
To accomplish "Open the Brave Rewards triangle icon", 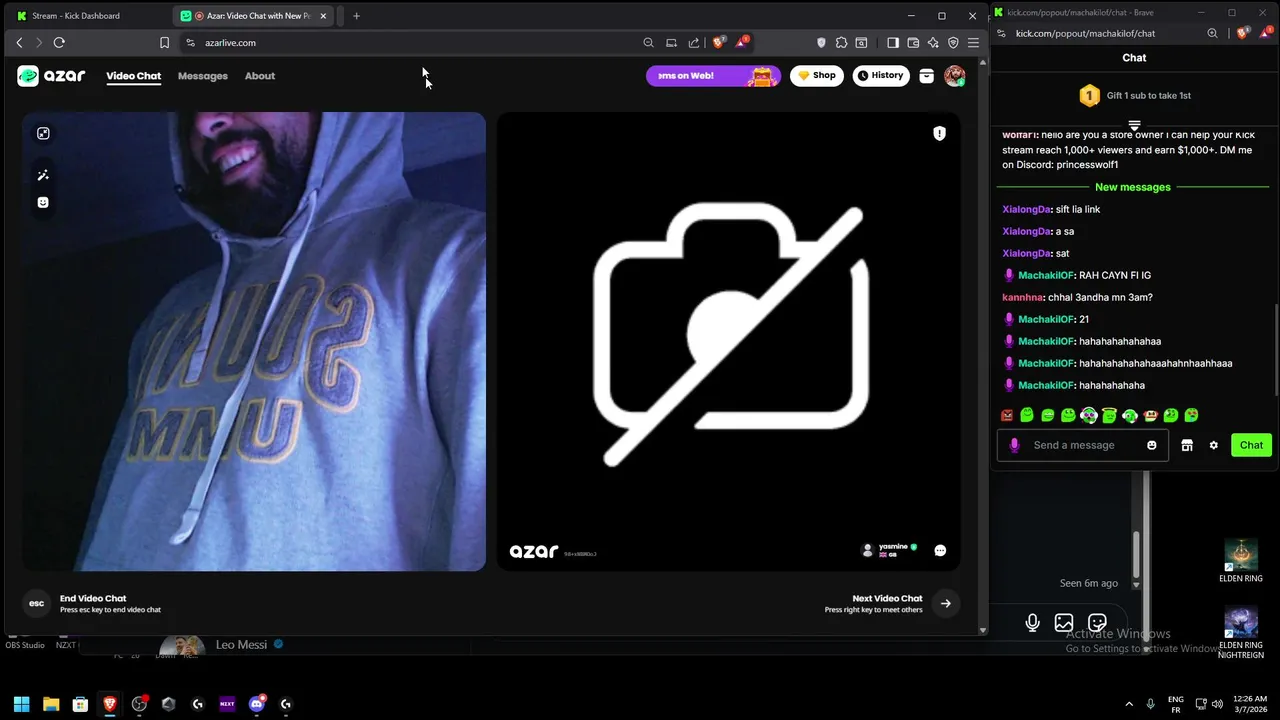I will (x=742, y=43).
